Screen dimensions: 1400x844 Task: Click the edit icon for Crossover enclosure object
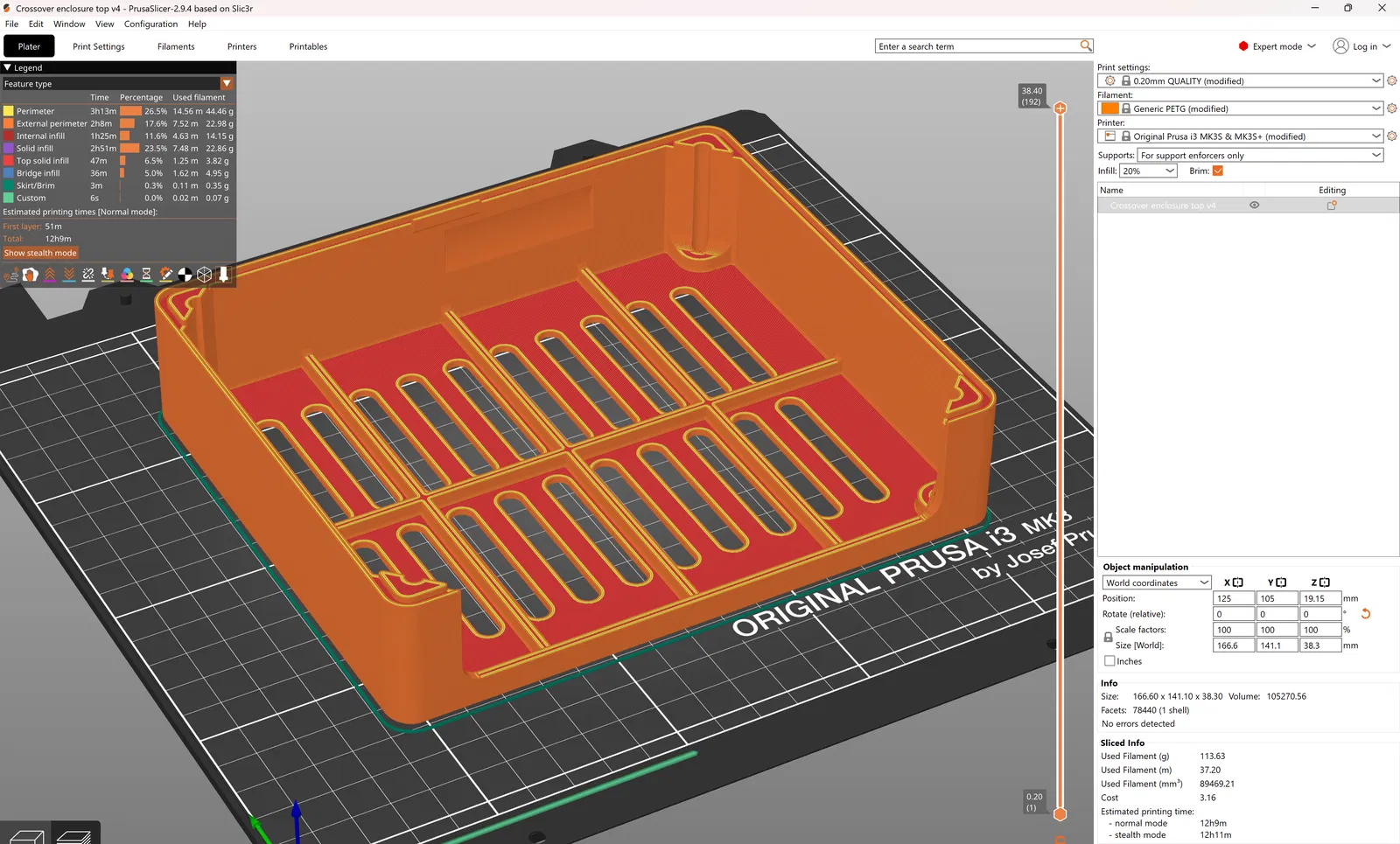click(1332, 206)
